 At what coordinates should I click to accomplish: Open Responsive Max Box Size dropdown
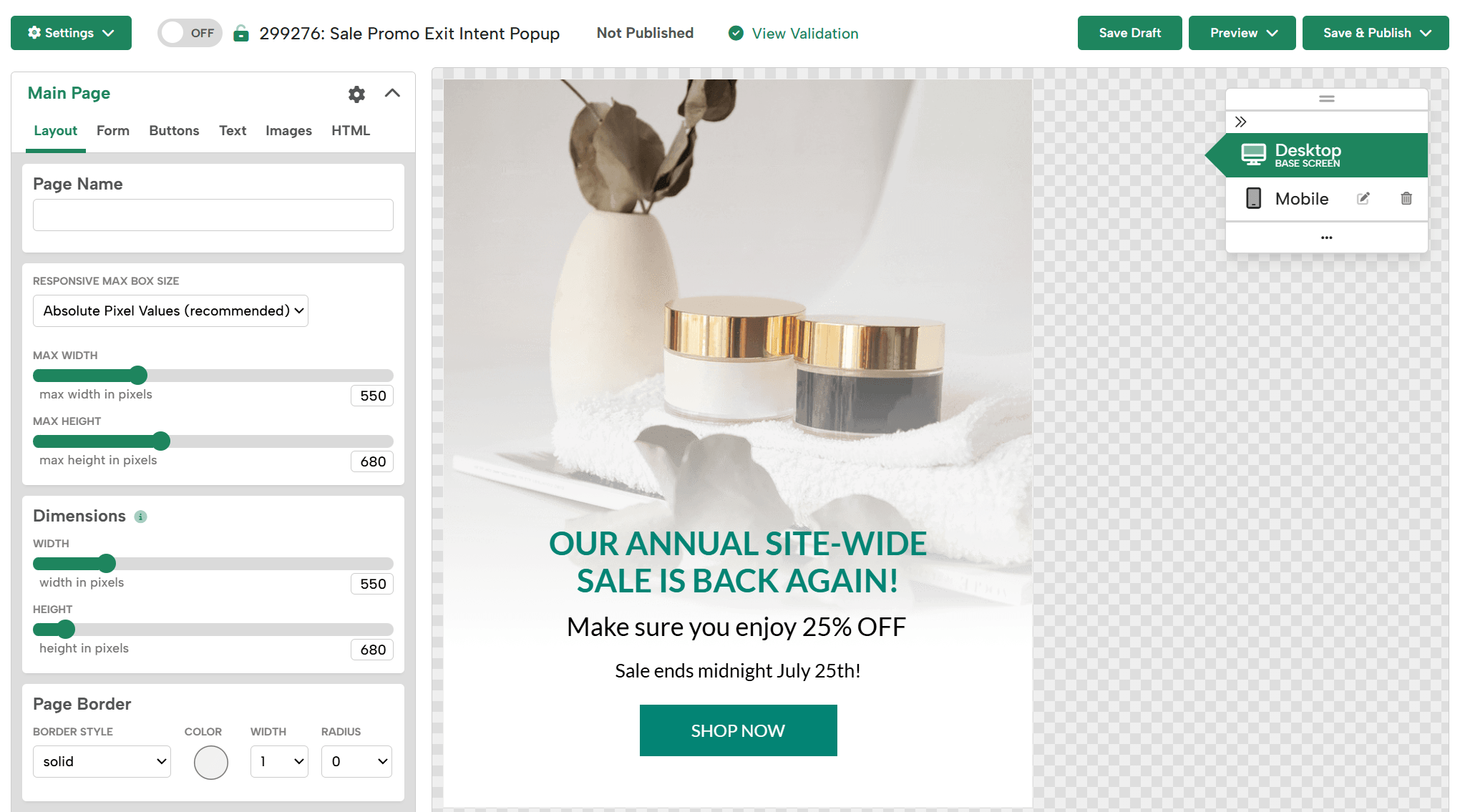[x=170, y=311]
